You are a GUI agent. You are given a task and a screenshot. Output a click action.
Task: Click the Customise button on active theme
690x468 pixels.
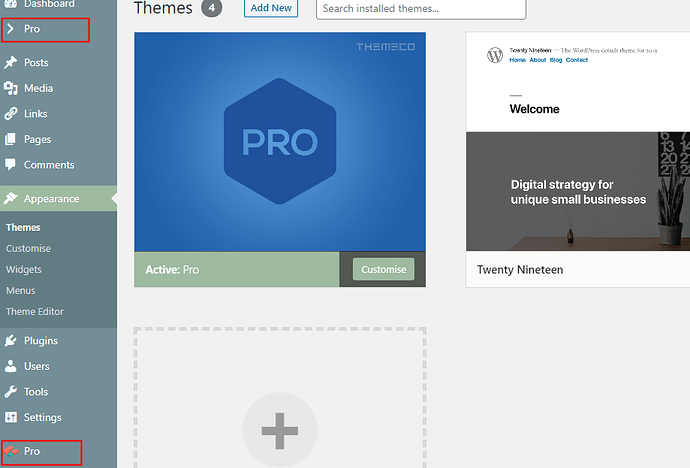(x=384, y=269)
